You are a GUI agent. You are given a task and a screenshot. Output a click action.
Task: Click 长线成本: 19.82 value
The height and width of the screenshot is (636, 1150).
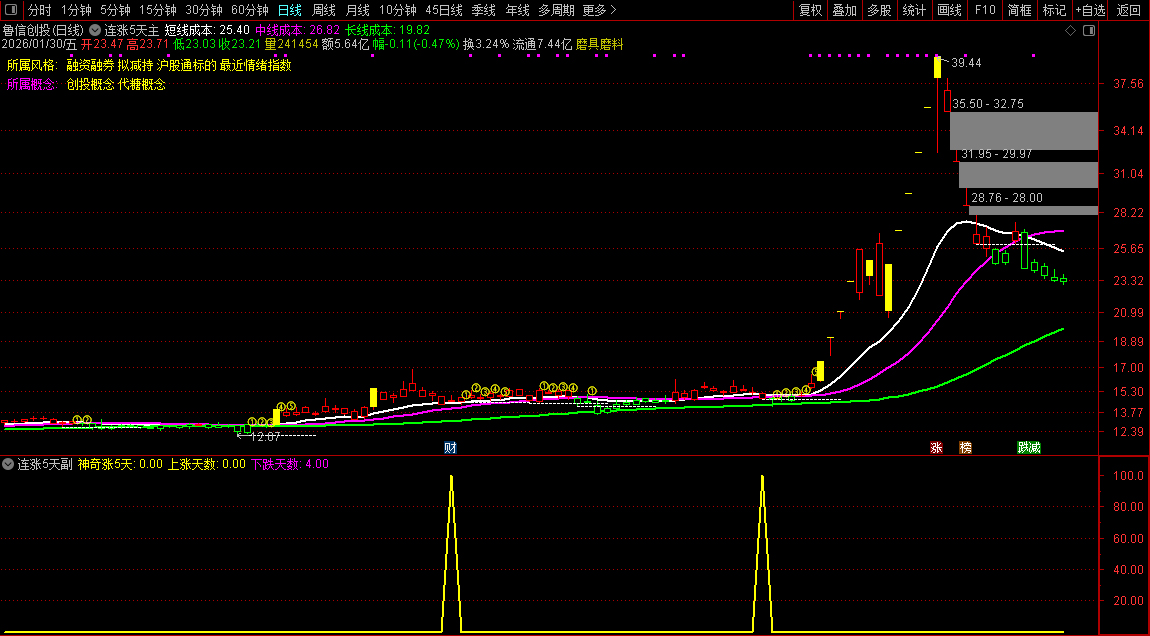coord(387,31)
